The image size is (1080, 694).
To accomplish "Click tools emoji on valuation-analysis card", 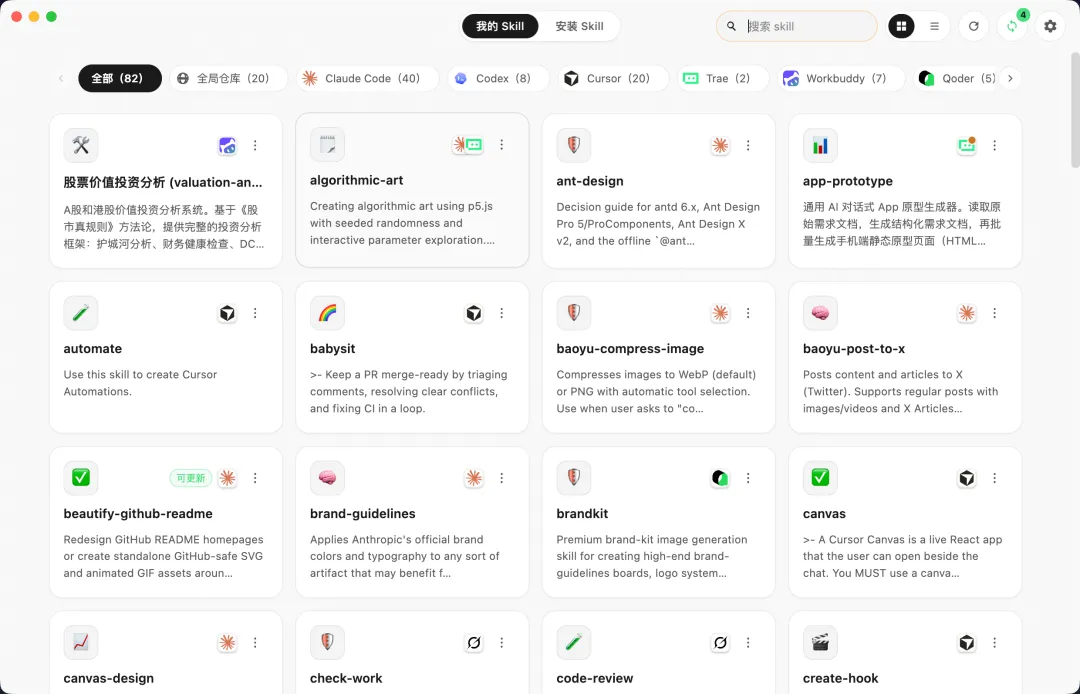I will tap(81, 145).
